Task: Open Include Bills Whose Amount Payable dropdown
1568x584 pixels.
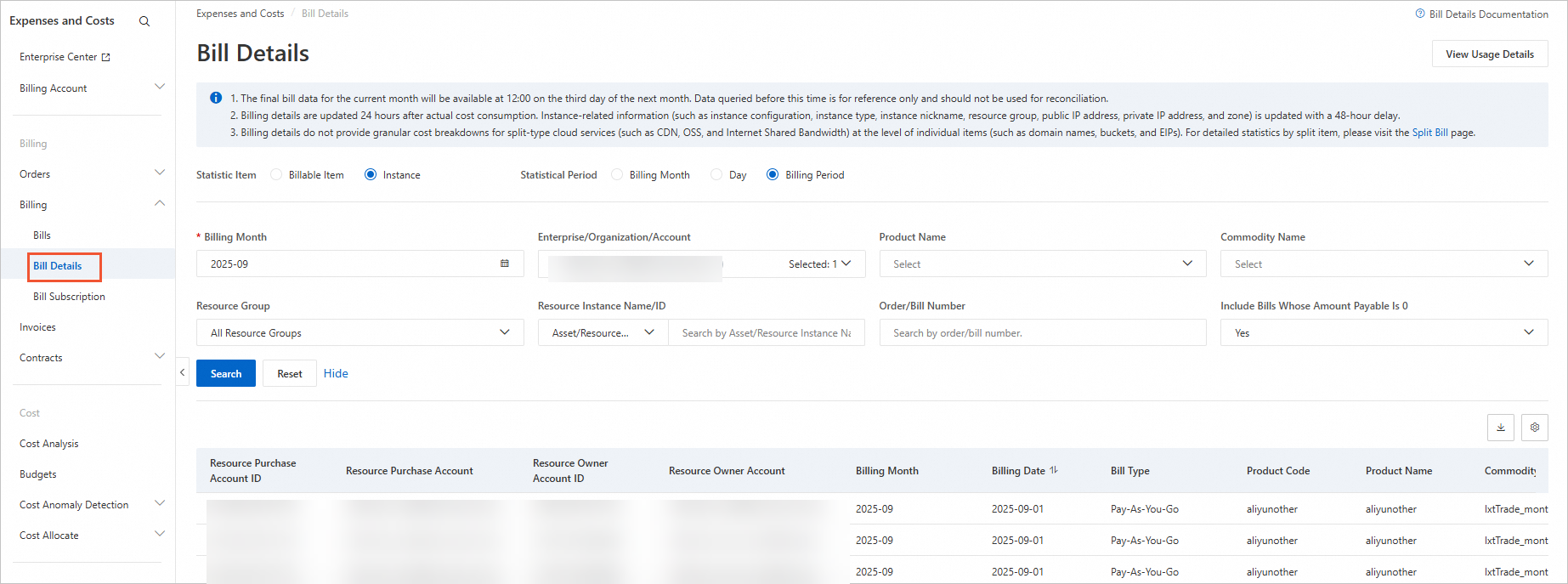Action: pyautogui.click(x=1384, y=332)
